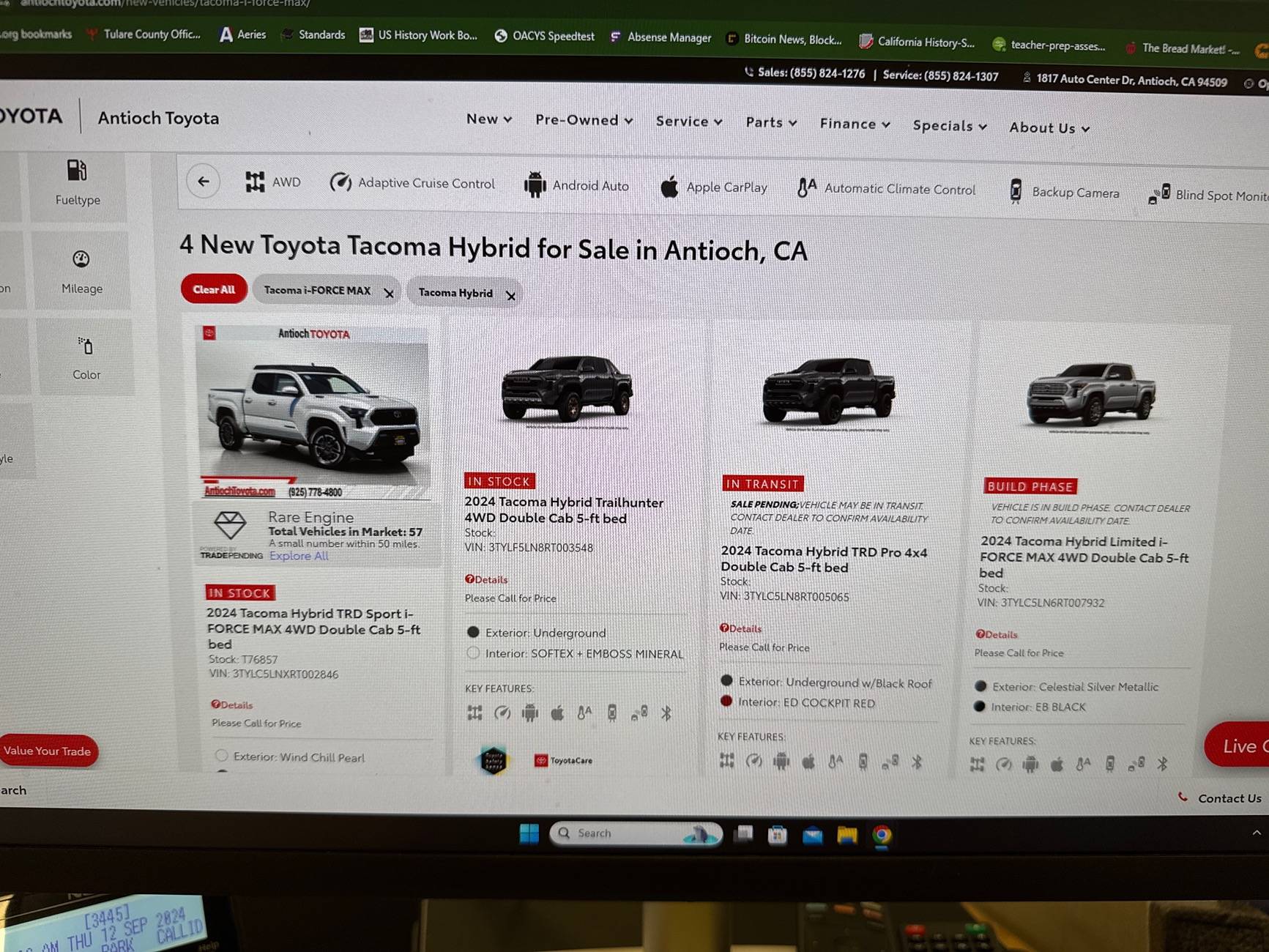The image size is (1269, 952).
Task: Click Details on the Trailhunter listing
Action: click(x=486, y=579)
